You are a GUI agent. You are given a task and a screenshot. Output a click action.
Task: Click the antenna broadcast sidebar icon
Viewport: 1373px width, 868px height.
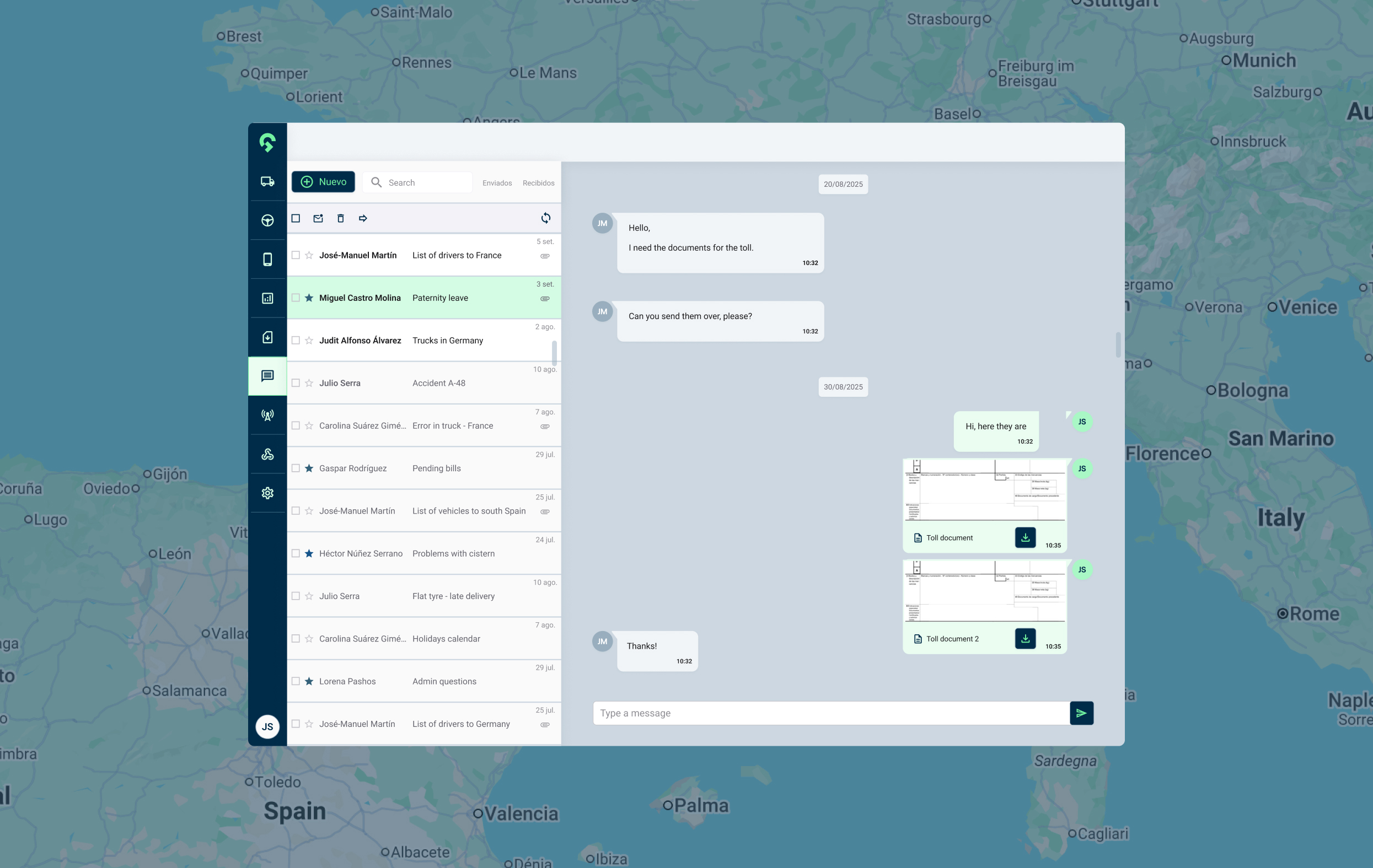[x=267, y=415]
